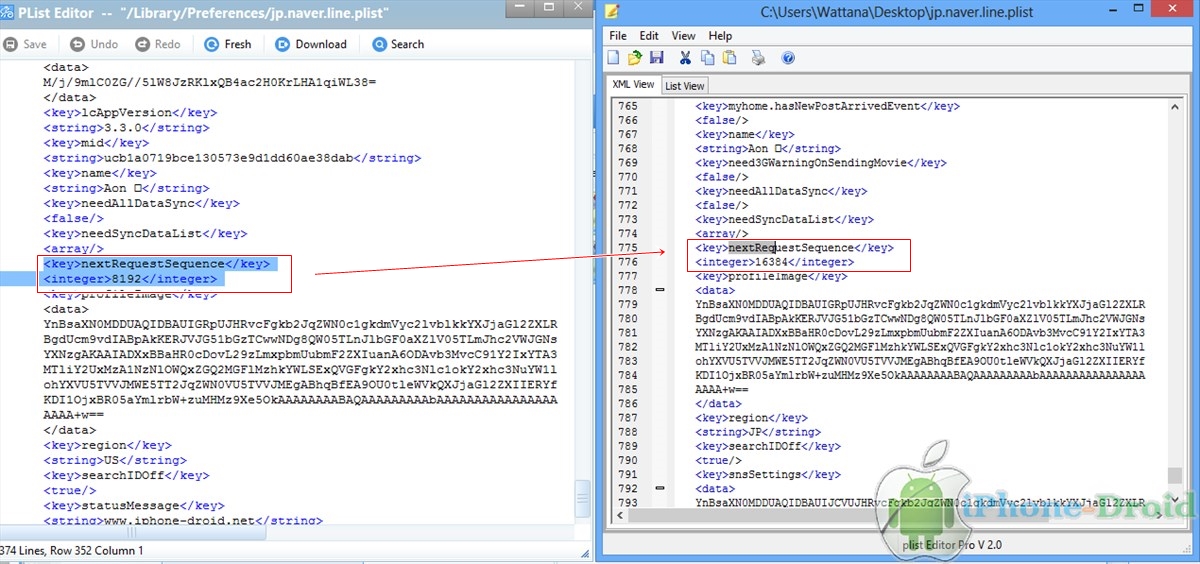Click the Download button in PList Editor
1200x564 pixels.
point(311,44)
